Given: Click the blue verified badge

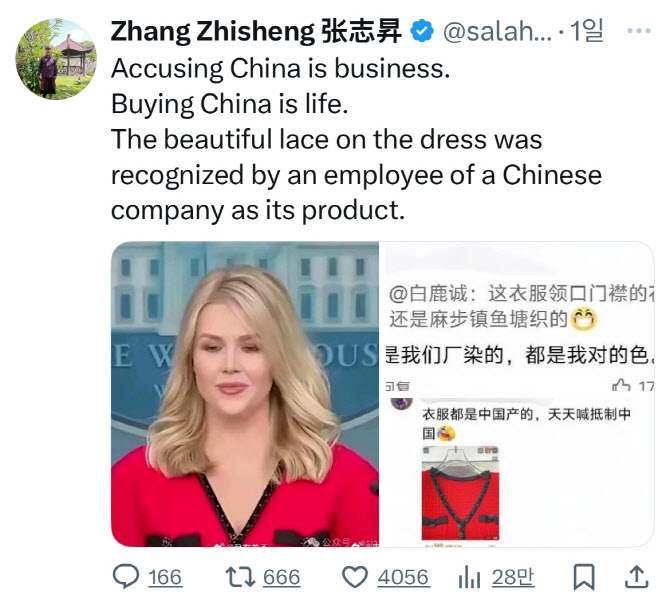Looking at the screenshot, I should (422, 31).
